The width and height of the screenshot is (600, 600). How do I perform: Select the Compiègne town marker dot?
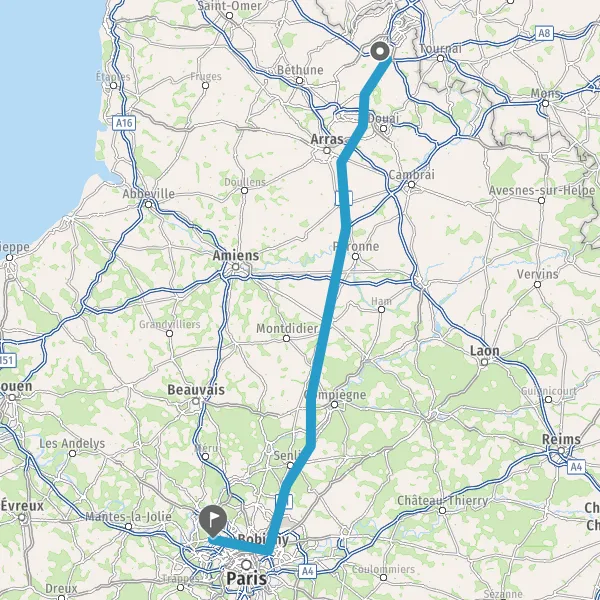[334, 404]
